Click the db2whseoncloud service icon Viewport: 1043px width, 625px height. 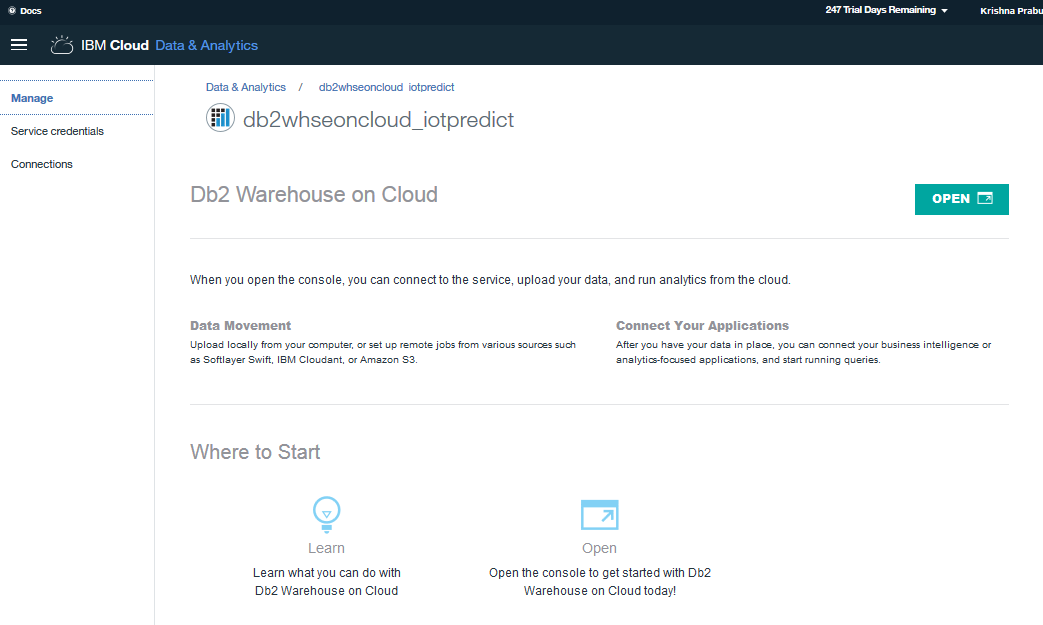(220, 118)
